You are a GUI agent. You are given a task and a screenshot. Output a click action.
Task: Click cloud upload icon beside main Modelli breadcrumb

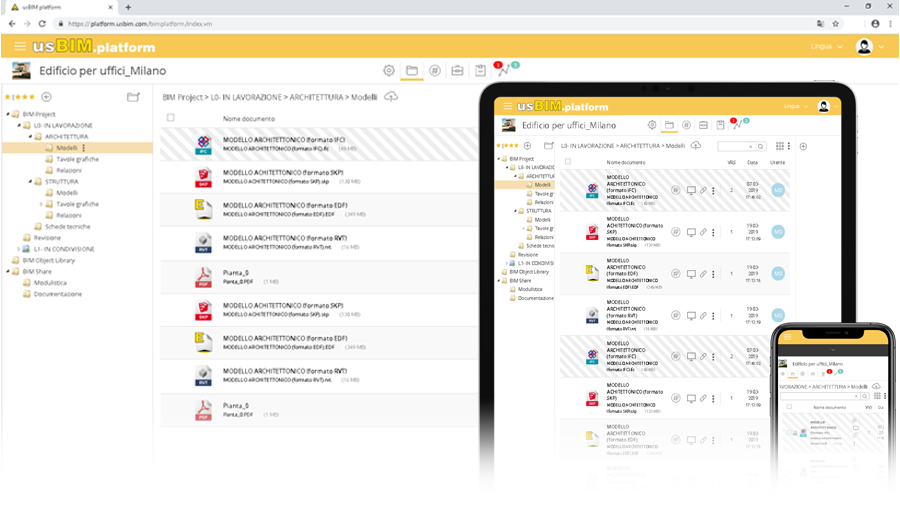(x=391, y=97)
